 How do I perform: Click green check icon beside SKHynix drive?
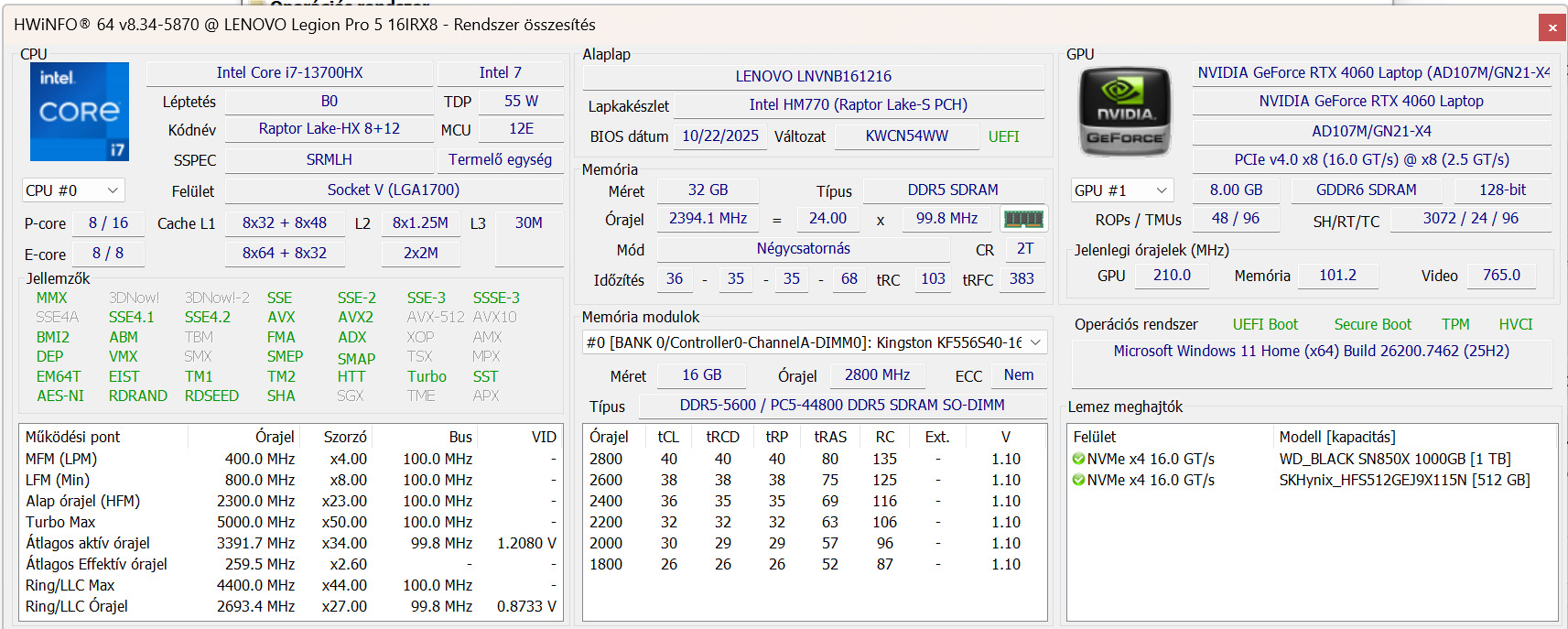[1078, 480]
